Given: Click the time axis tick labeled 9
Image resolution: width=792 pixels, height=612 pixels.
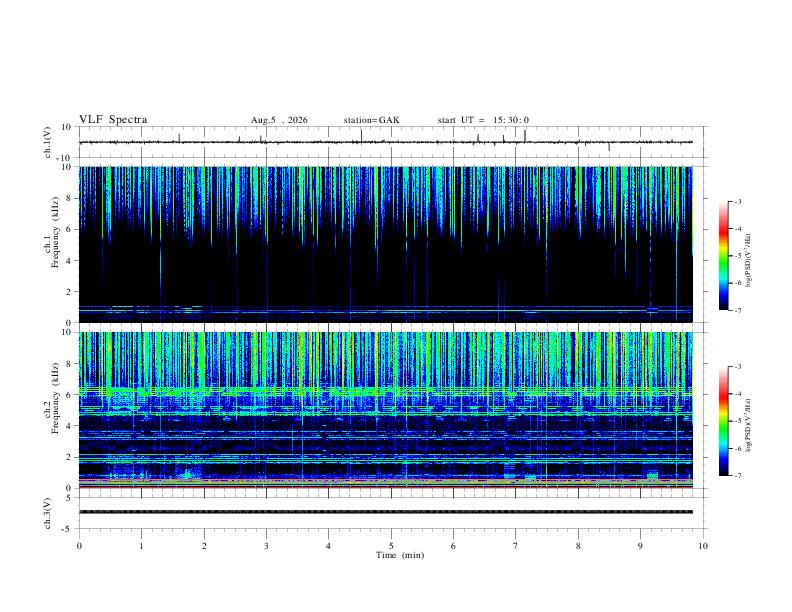Looking at the screenshot, I should tap(640, 546).
